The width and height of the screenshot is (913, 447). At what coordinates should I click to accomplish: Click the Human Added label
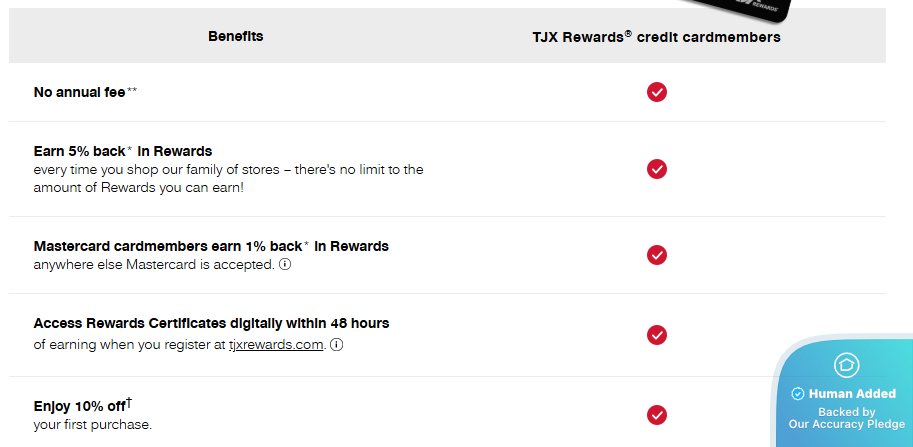(852, 394)
